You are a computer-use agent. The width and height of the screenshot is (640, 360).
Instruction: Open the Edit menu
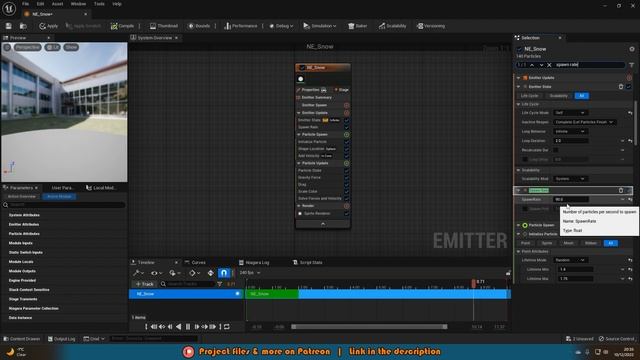click(x=40, y=4)
